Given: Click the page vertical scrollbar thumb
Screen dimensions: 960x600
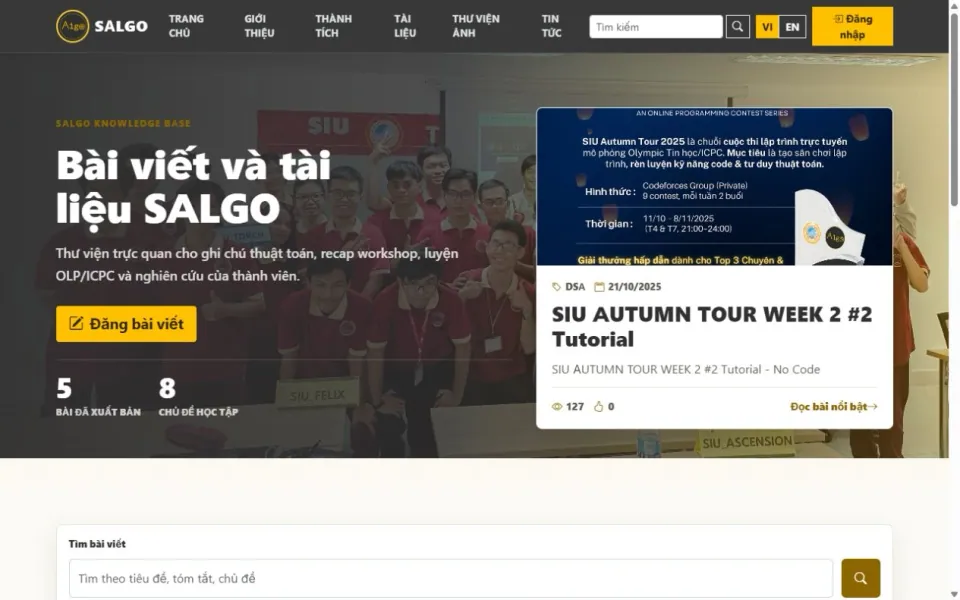Looking at the screenshot, I should tap(954, 110).
